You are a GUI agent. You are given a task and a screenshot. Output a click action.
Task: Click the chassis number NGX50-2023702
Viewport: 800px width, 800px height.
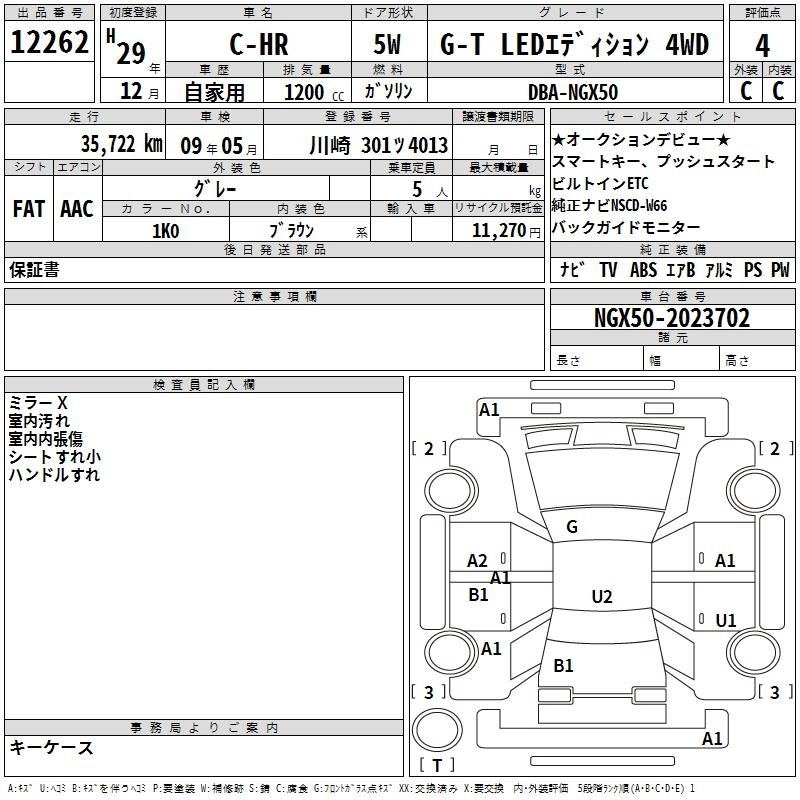(x=672, y=318)
